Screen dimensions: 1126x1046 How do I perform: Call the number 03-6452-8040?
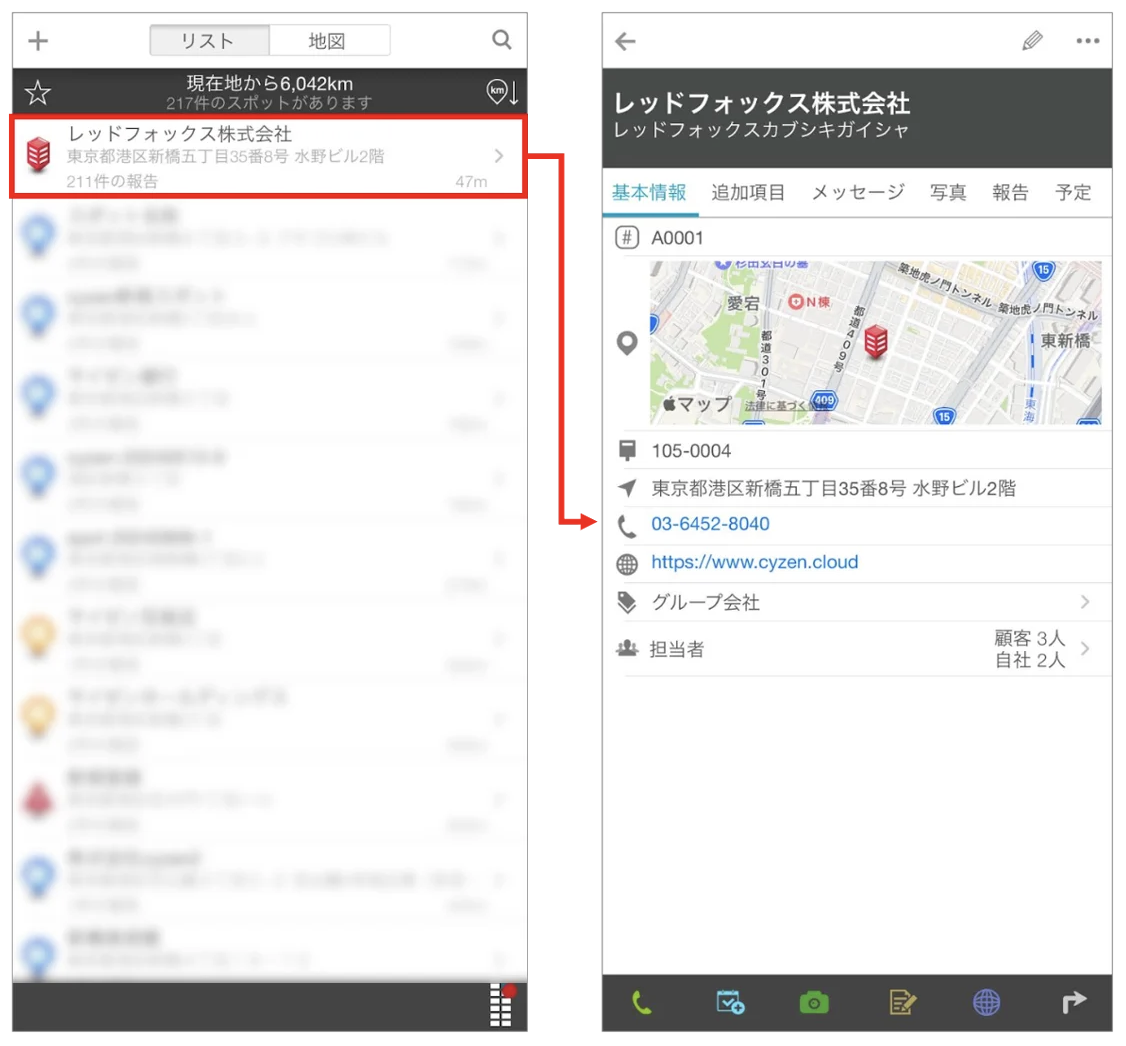pyautogui.click(x=710, y=524)
